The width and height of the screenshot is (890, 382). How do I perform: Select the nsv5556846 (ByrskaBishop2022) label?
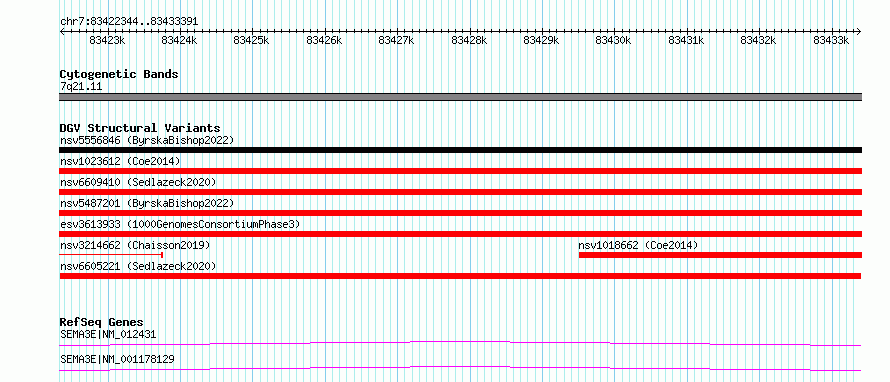click(147, 140)
